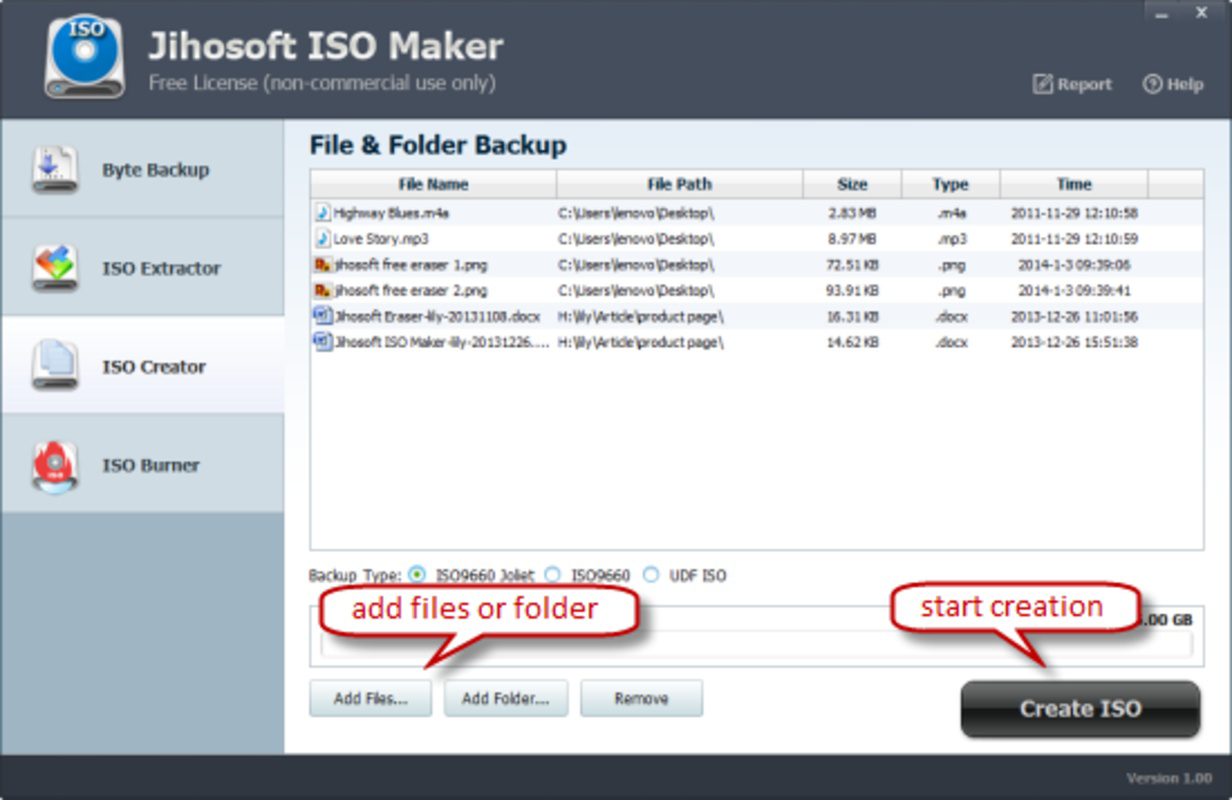1232x800 pixels.
Task: Switch to the ISO Burner tab
Action: [142, 465]
